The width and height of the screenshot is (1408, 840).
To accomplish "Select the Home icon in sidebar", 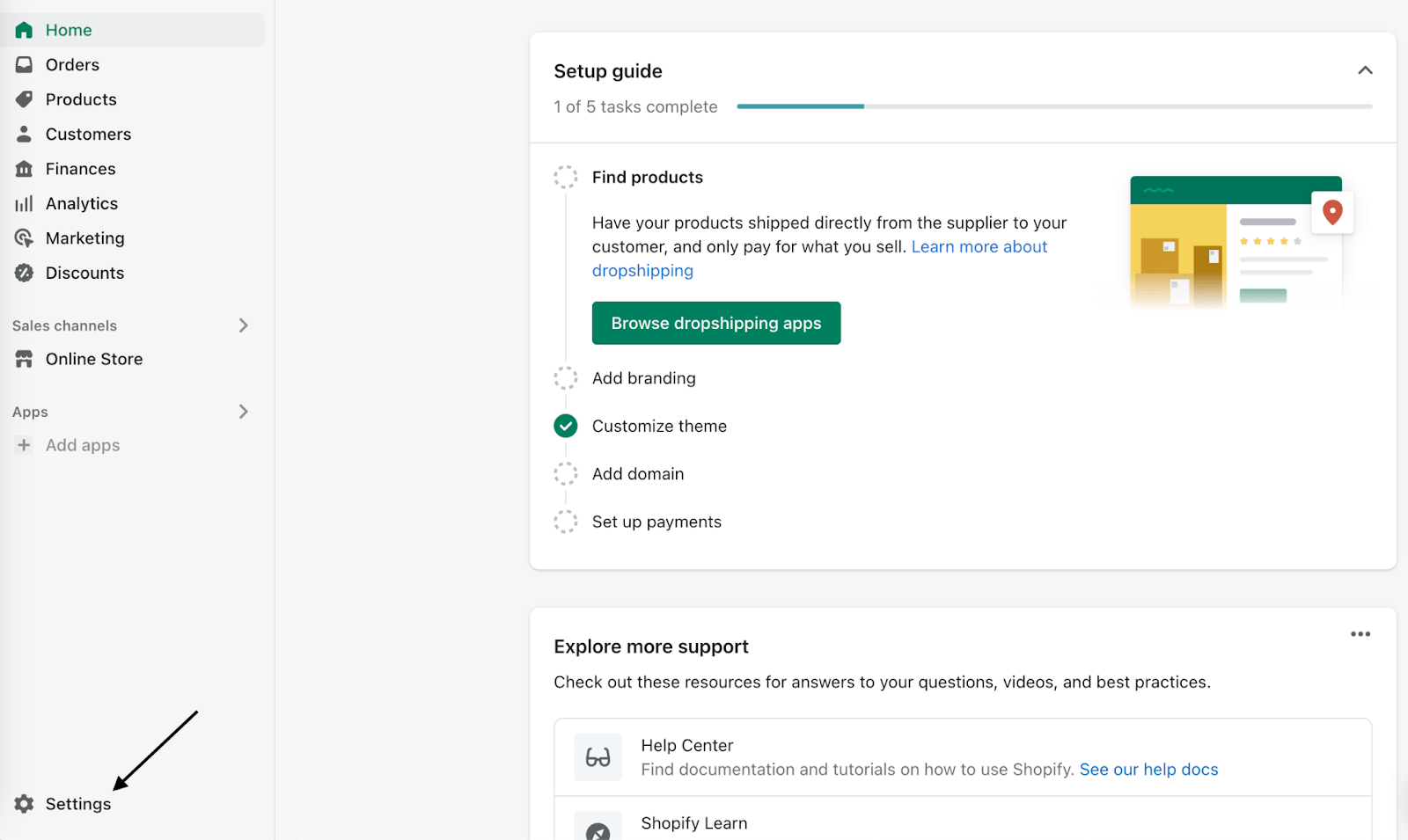I will [24, 29].
